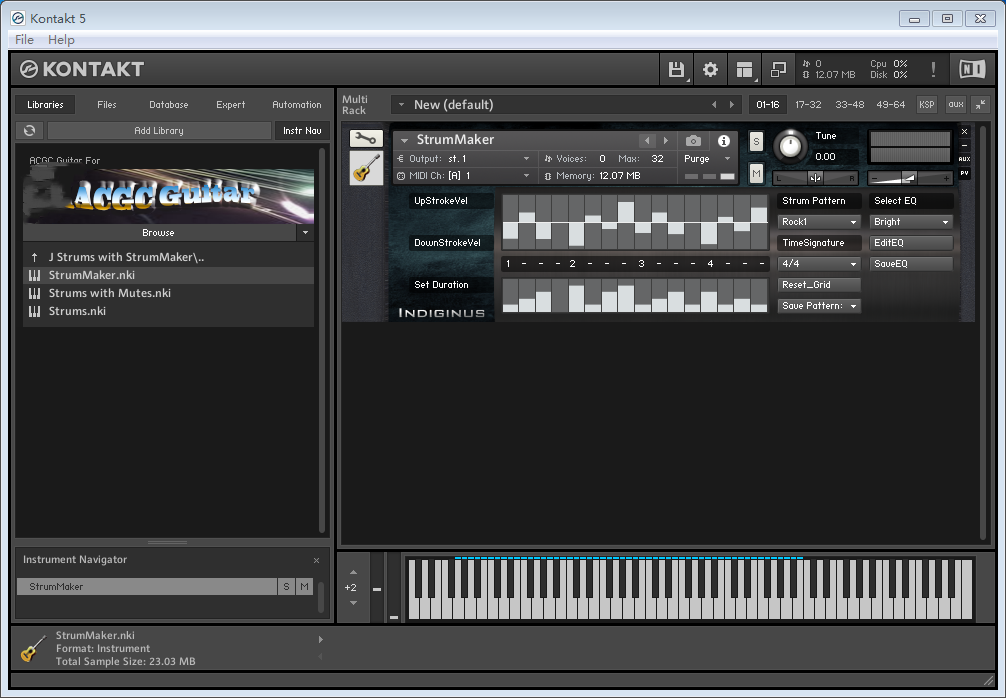Open Options via the gear icon

tap(710, 69)
